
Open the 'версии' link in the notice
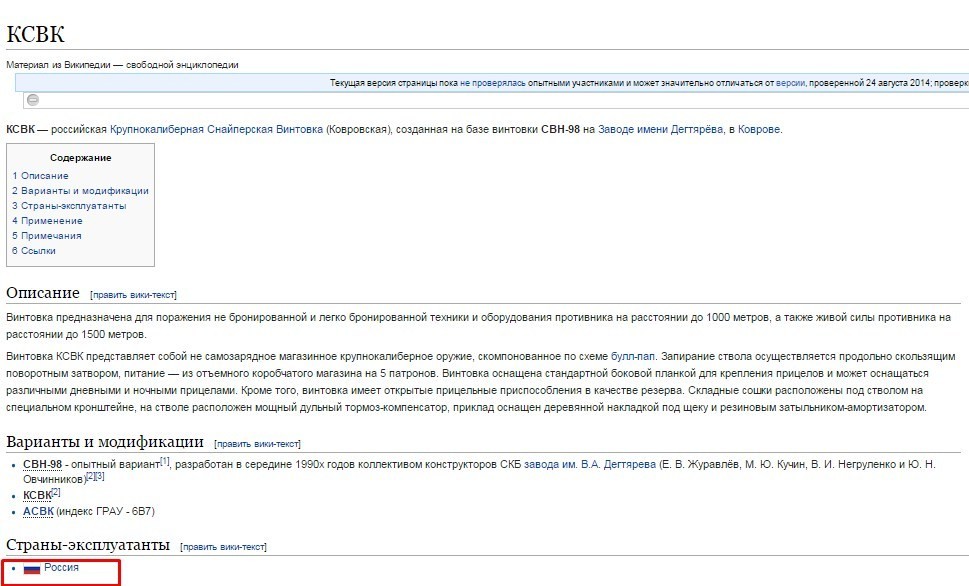pyautogui.click(x=790, y=83)
